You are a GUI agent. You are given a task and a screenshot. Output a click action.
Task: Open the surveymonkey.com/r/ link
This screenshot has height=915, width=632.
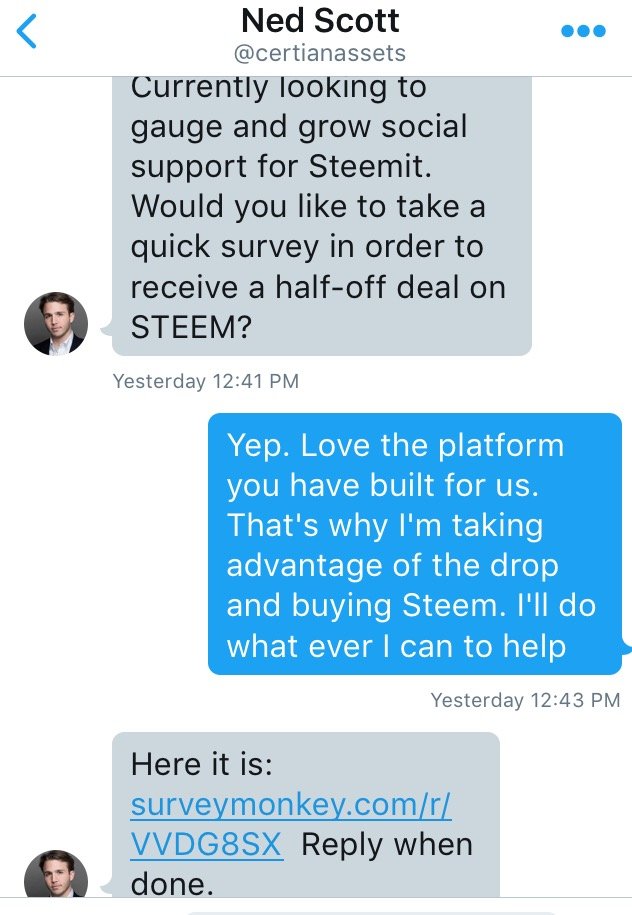(x=291, y=805)
